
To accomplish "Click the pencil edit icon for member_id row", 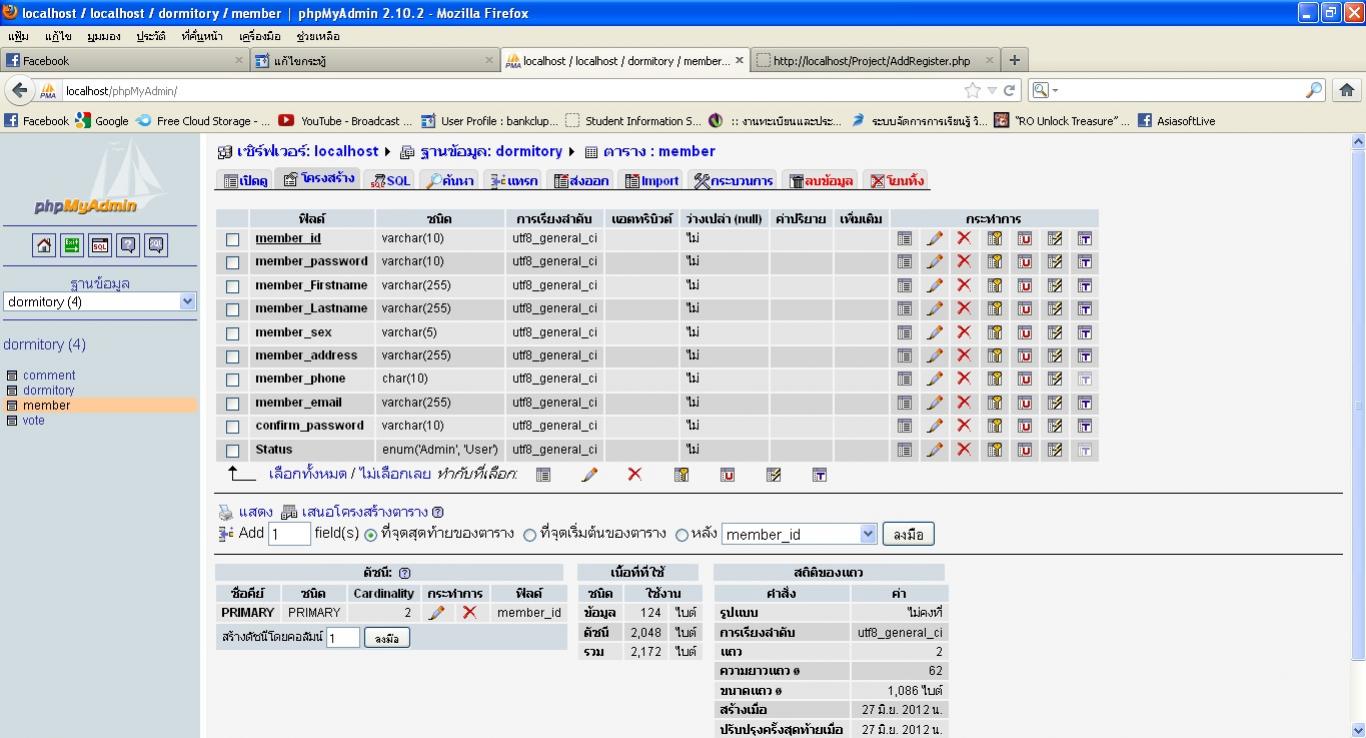I will (x=934, y=238).
